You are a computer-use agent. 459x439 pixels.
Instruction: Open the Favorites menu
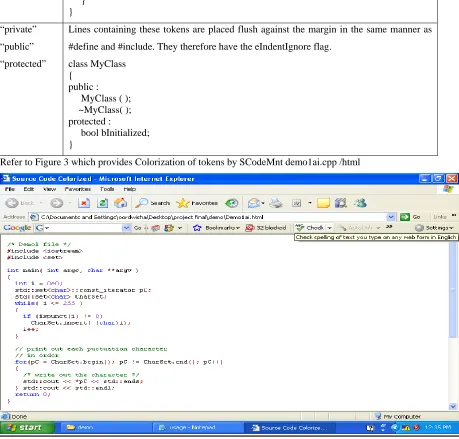pos(78,189)
